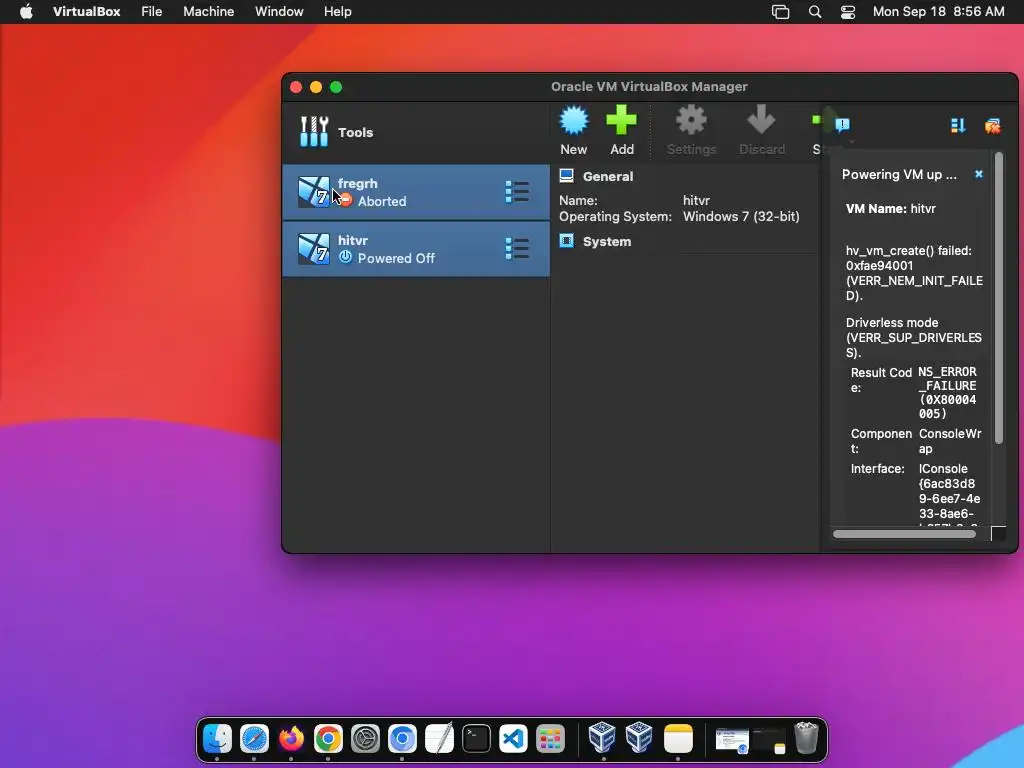Click the Tools label in sidebar
The image size is (1024, 768).
355,132
